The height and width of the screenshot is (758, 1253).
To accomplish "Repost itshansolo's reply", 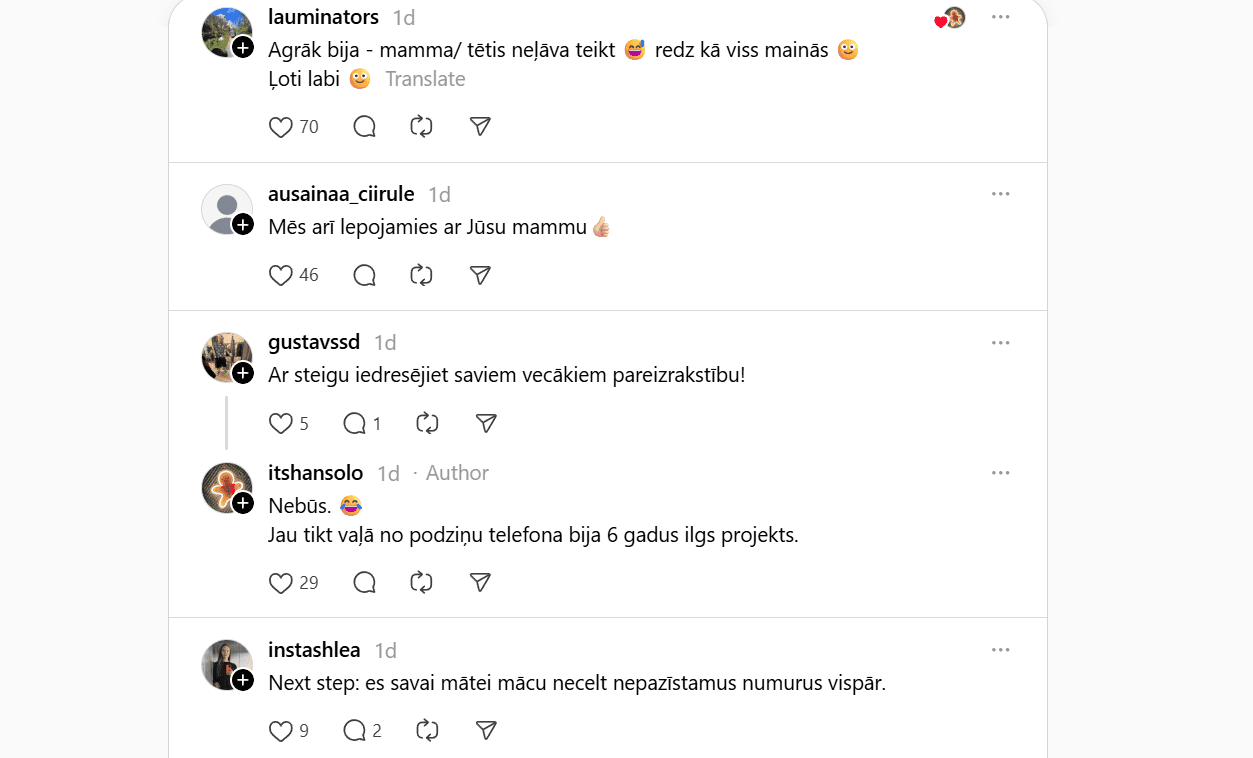I will 421,582.
